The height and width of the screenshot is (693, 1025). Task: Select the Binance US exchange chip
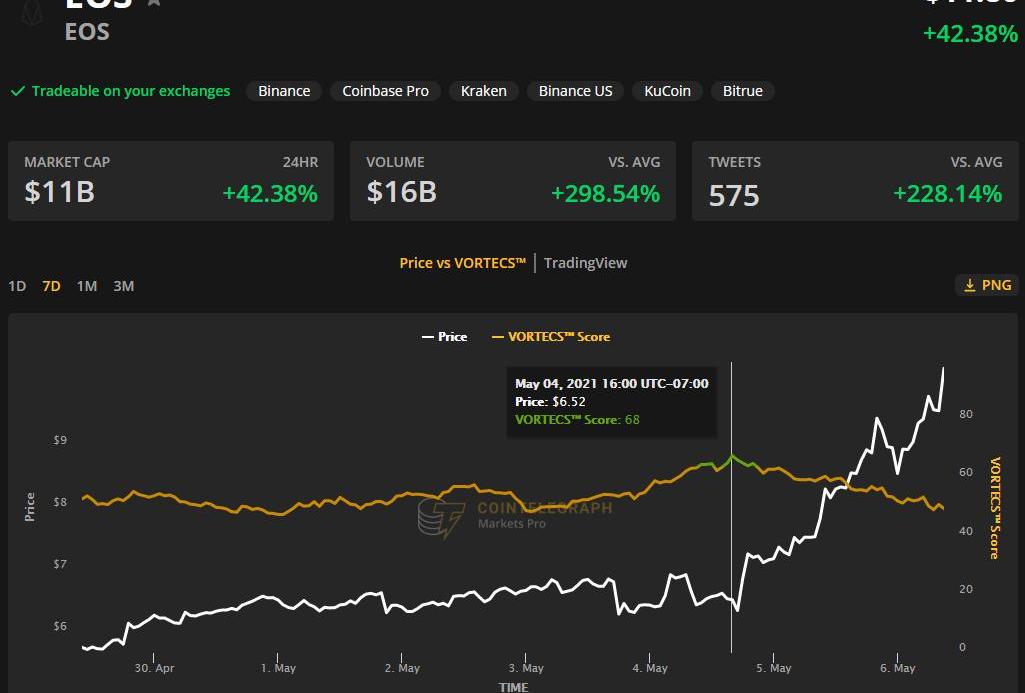(575, 91)
